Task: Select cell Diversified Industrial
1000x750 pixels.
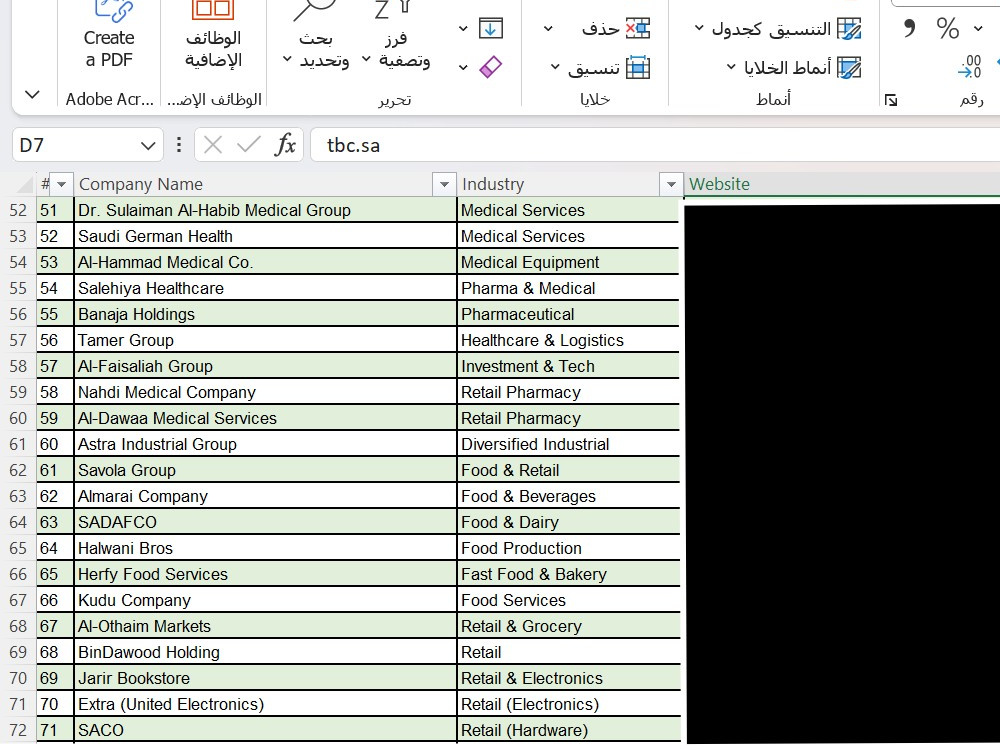Action: tap(569, 445)
